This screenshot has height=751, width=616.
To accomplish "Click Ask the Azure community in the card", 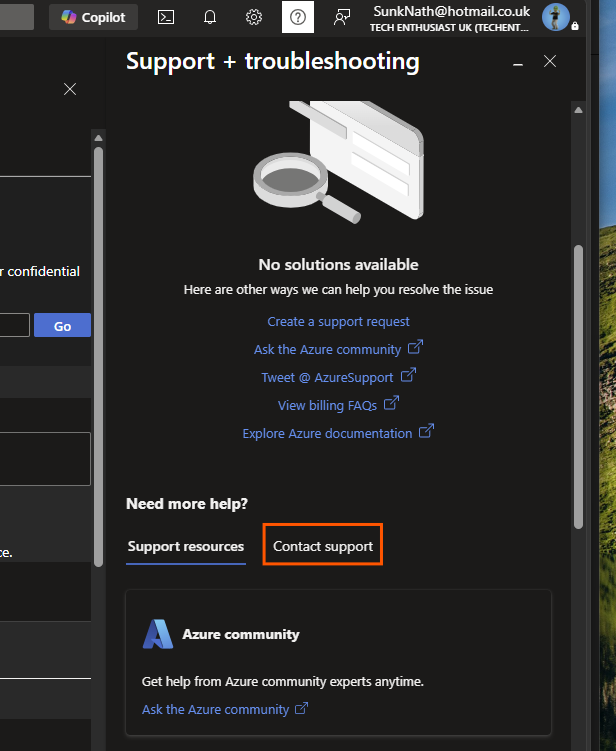I will coord(225,709).
